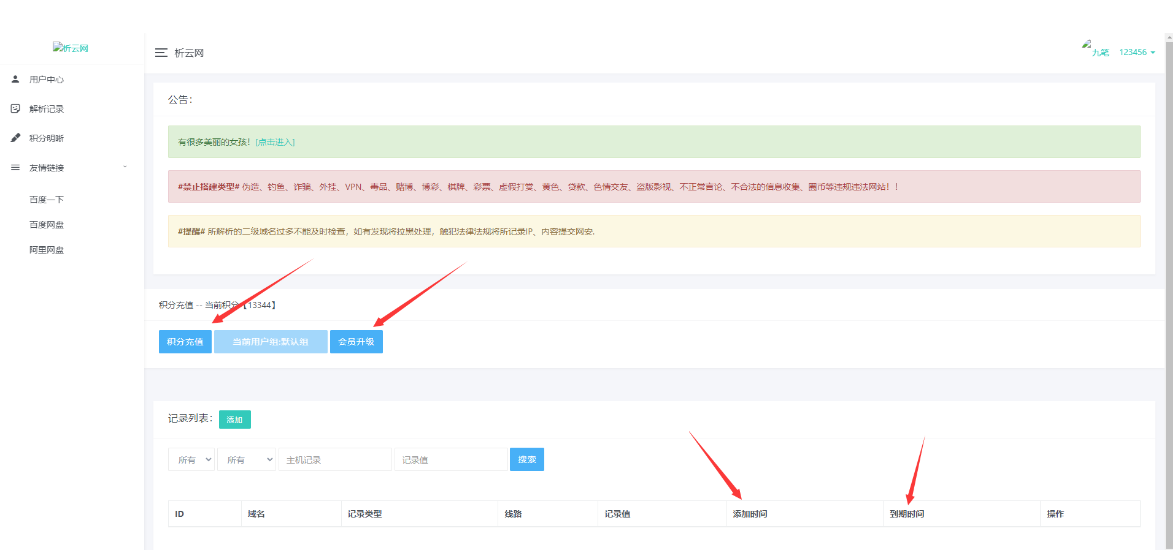Open the 123456 account dropdown
This screenshot has height=550, width=1173.
tap(1137, 52)
